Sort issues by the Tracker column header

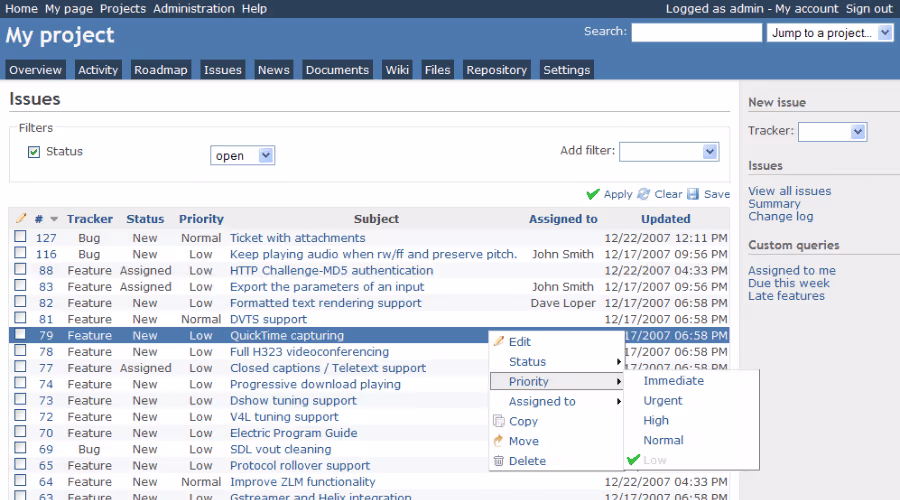(90, 219)
